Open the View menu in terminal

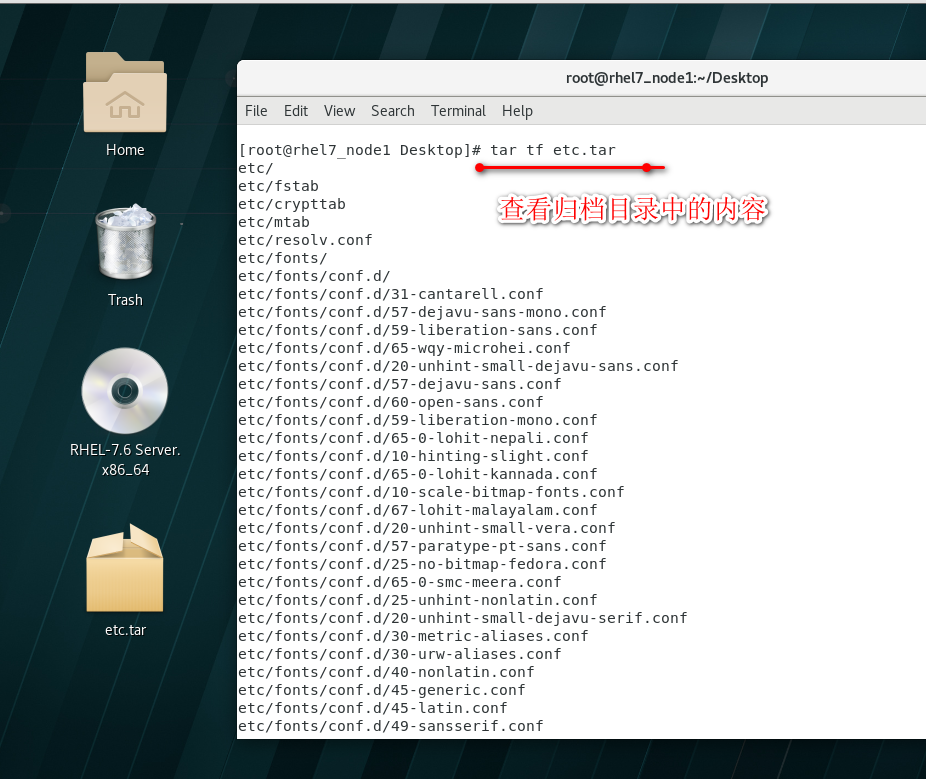[x=340, y=111]
